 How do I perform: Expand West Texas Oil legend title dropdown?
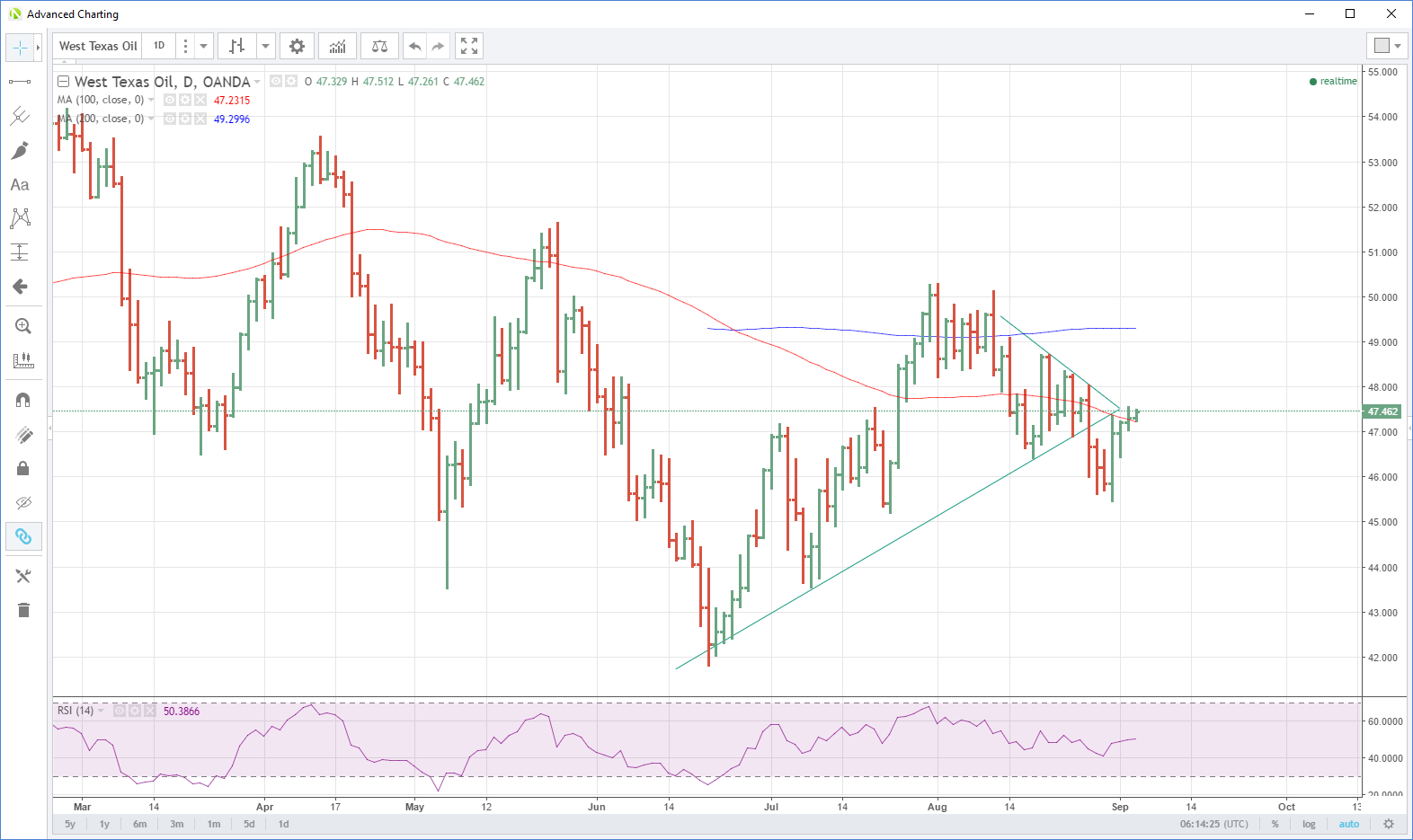(257, 82)
